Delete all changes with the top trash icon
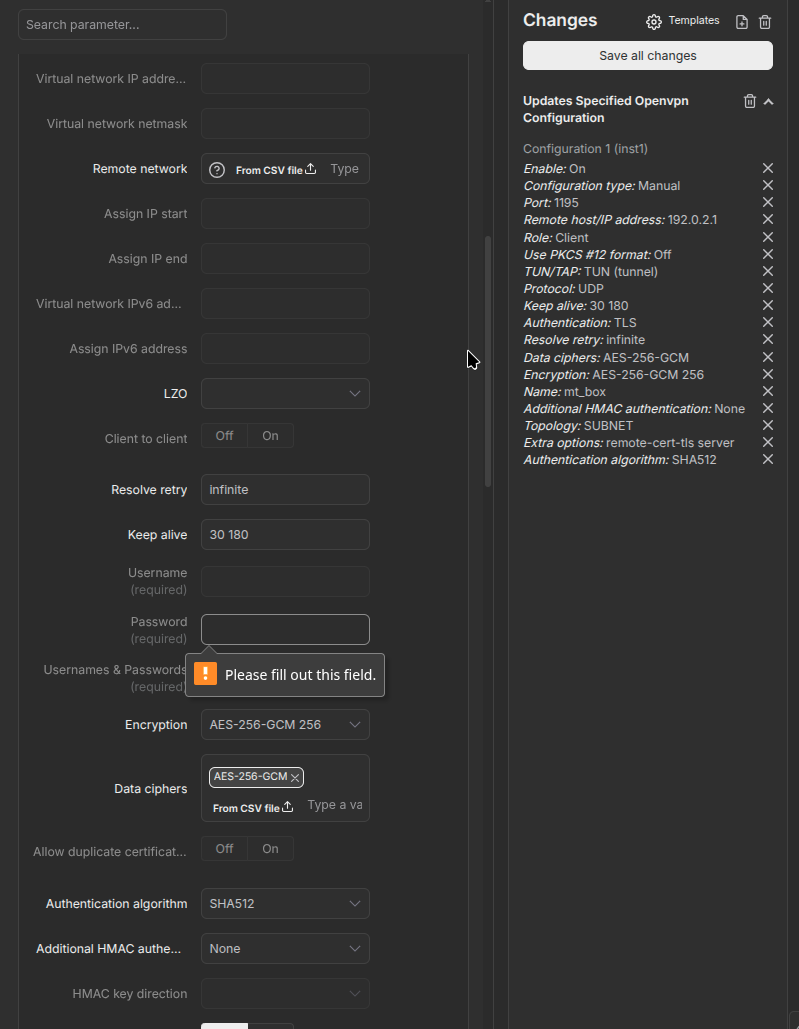The width and height of the screenshot is (799, 1029). 765,22
